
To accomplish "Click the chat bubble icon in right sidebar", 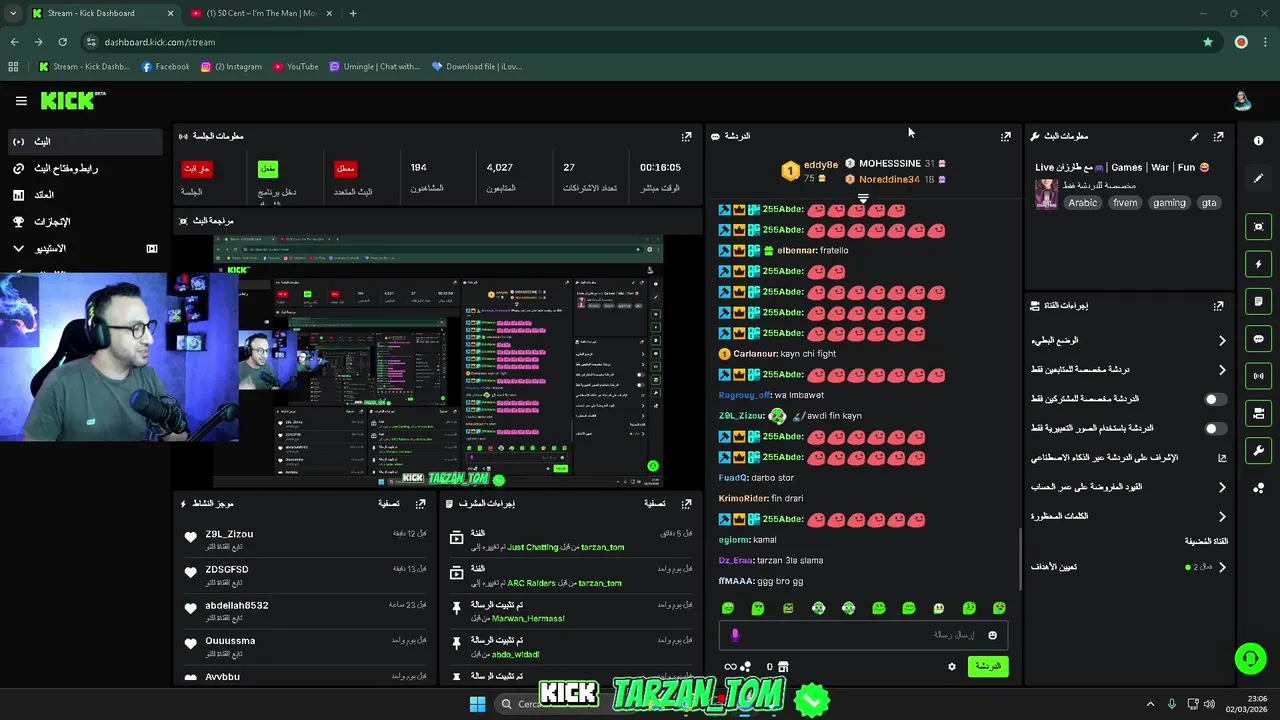I will (x=1259, y=339).
